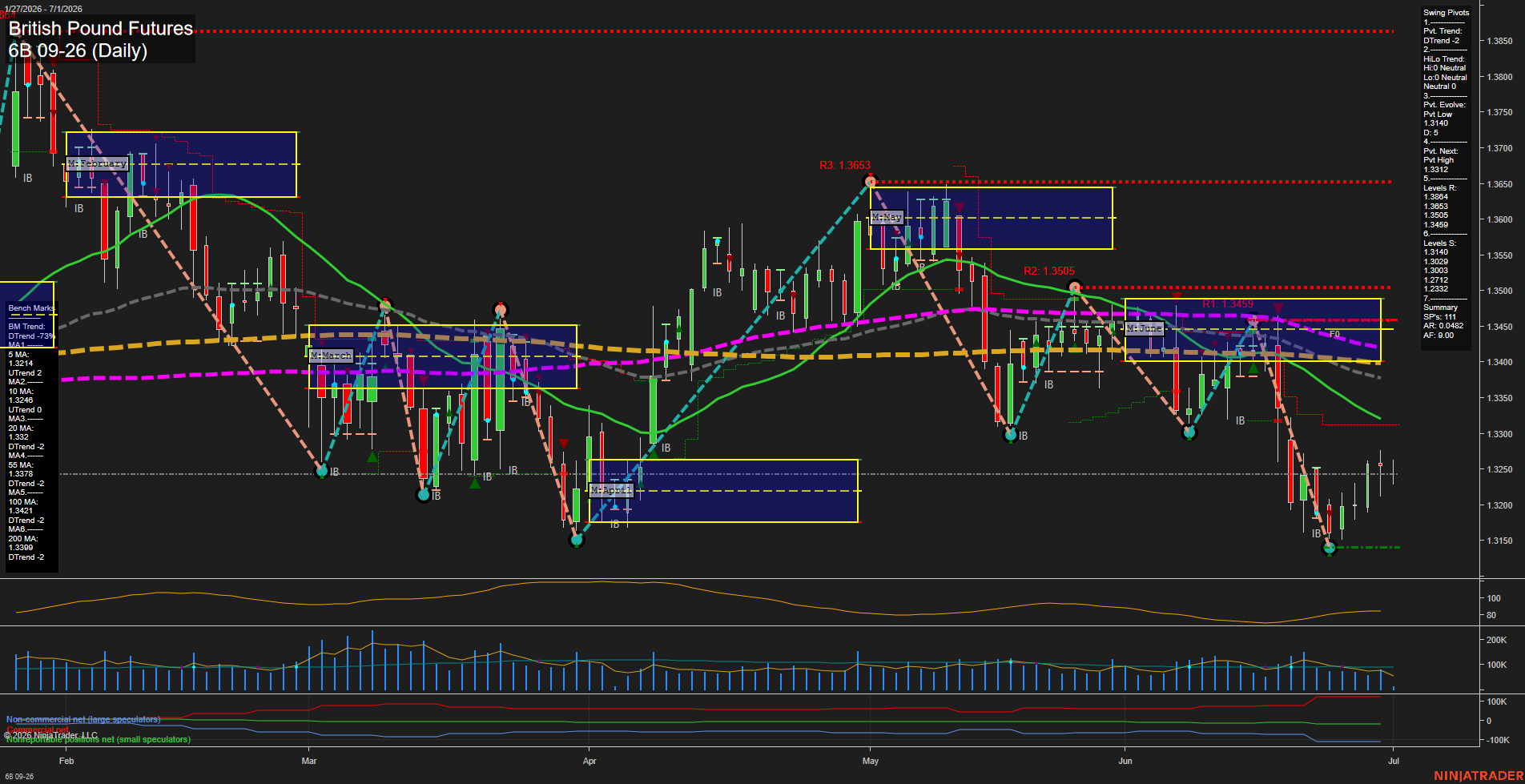Click the Jul label on the time axis
1525x784 pixels.
pyautogui.click(x=1394, y=761)
